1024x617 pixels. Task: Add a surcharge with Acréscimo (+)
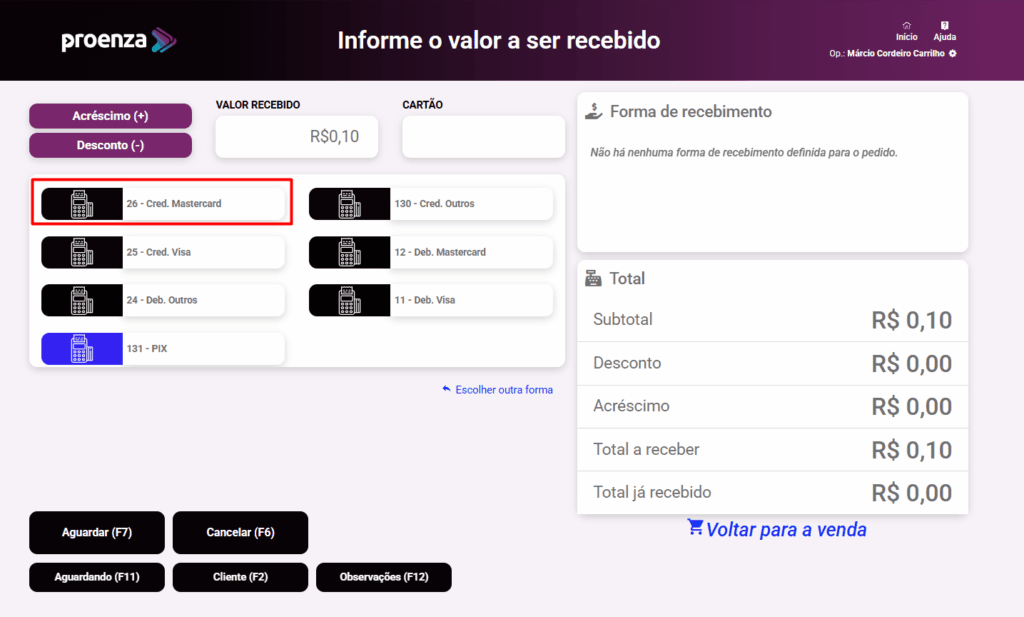(x=110, y=116)
